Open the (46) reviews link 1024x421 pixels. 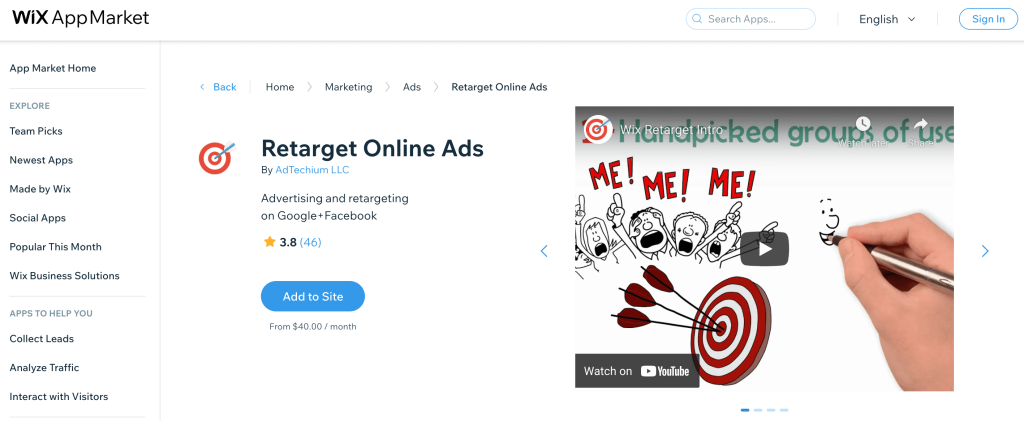(310, 242)
